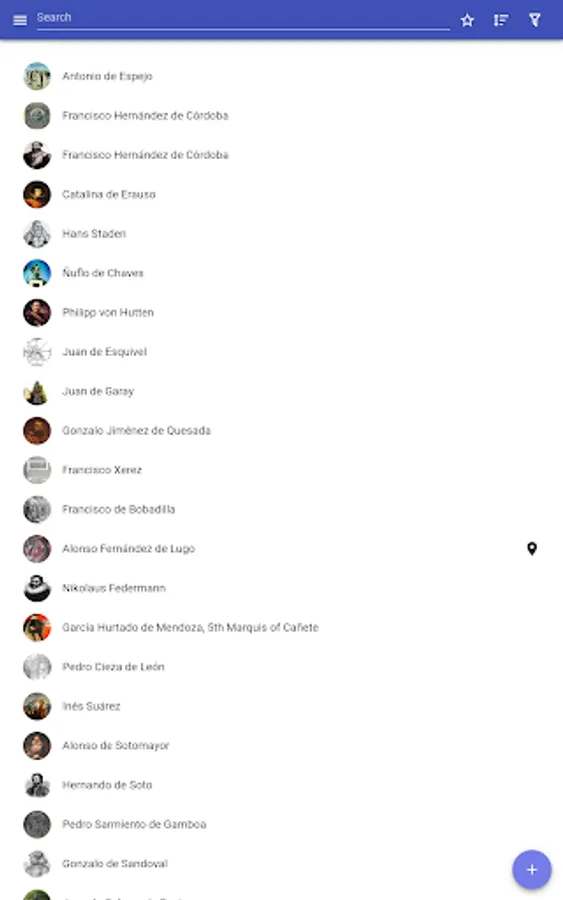Image resolution: width=563 pixels, height=900 pixels.
Task: Click Hernando de Soto's portrait thumbnail
Action: pos(37,785)
